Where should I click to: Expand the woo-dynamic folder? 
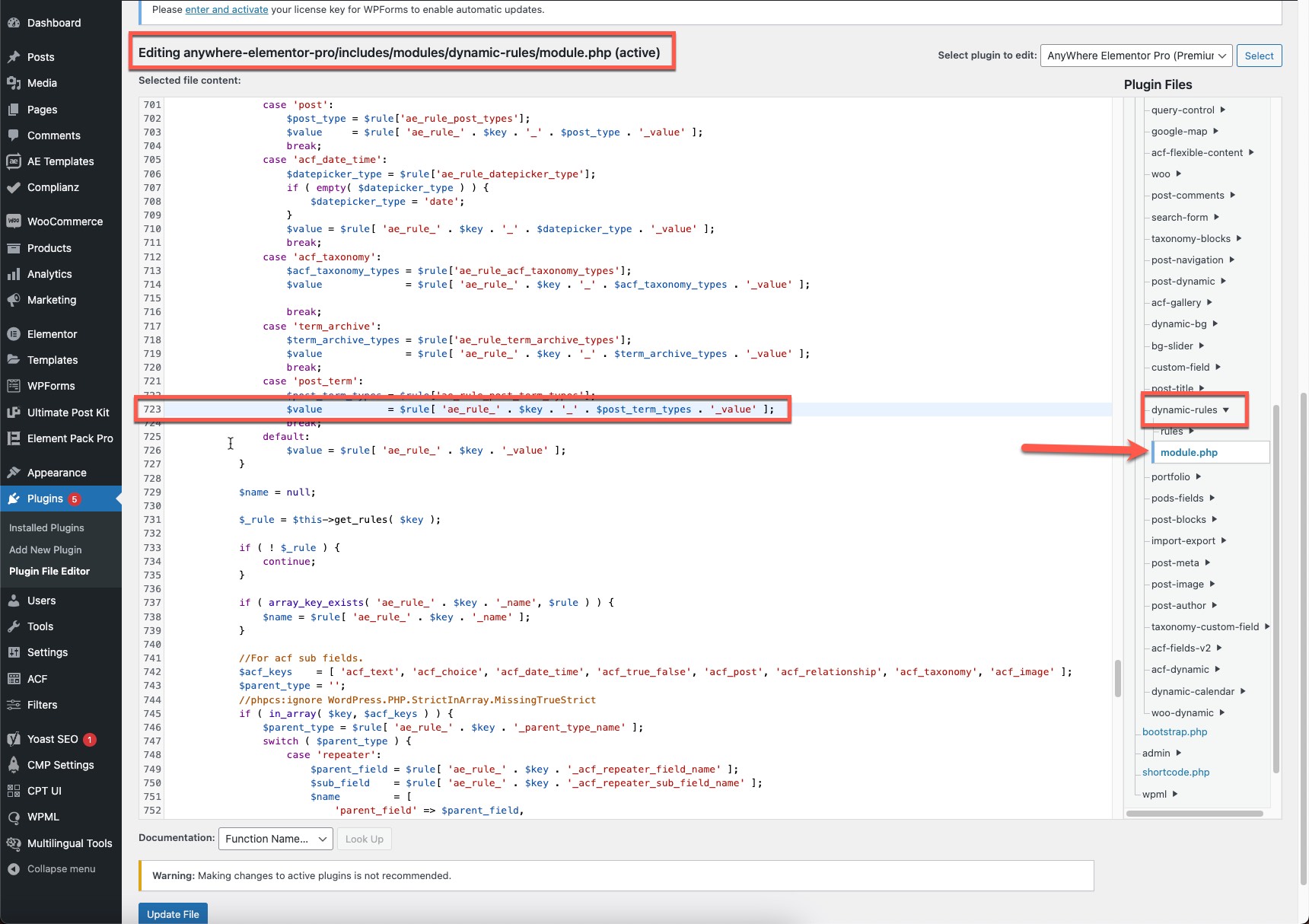click(x=1222, y=712)
